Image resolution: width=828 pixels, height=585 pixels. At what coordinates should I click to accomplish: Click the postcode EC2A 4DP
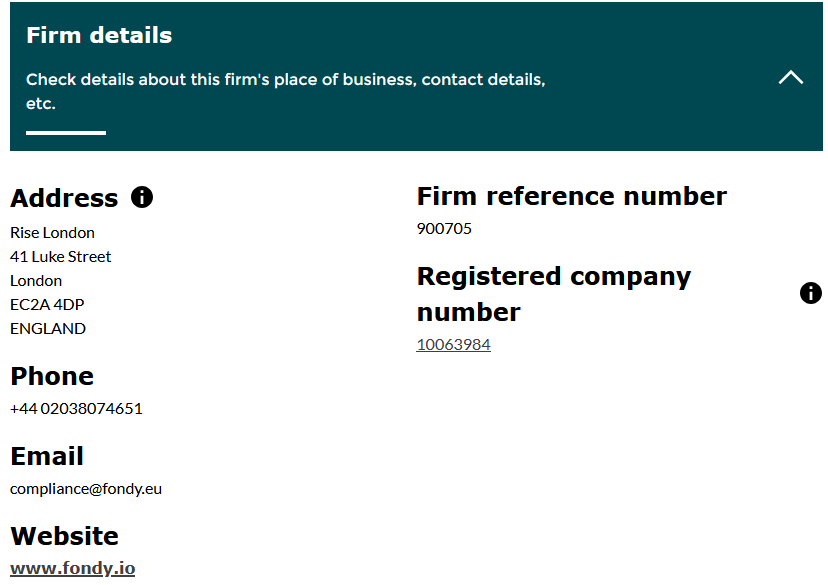pos(47,304)
